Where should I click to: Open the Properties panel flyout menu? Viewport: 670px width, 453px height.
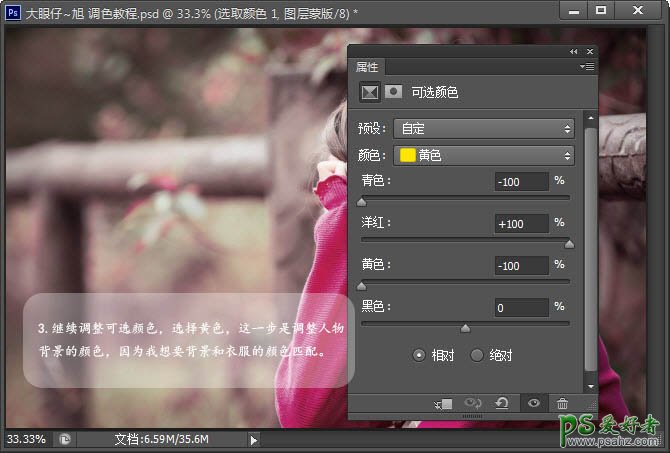coord(586,67)
